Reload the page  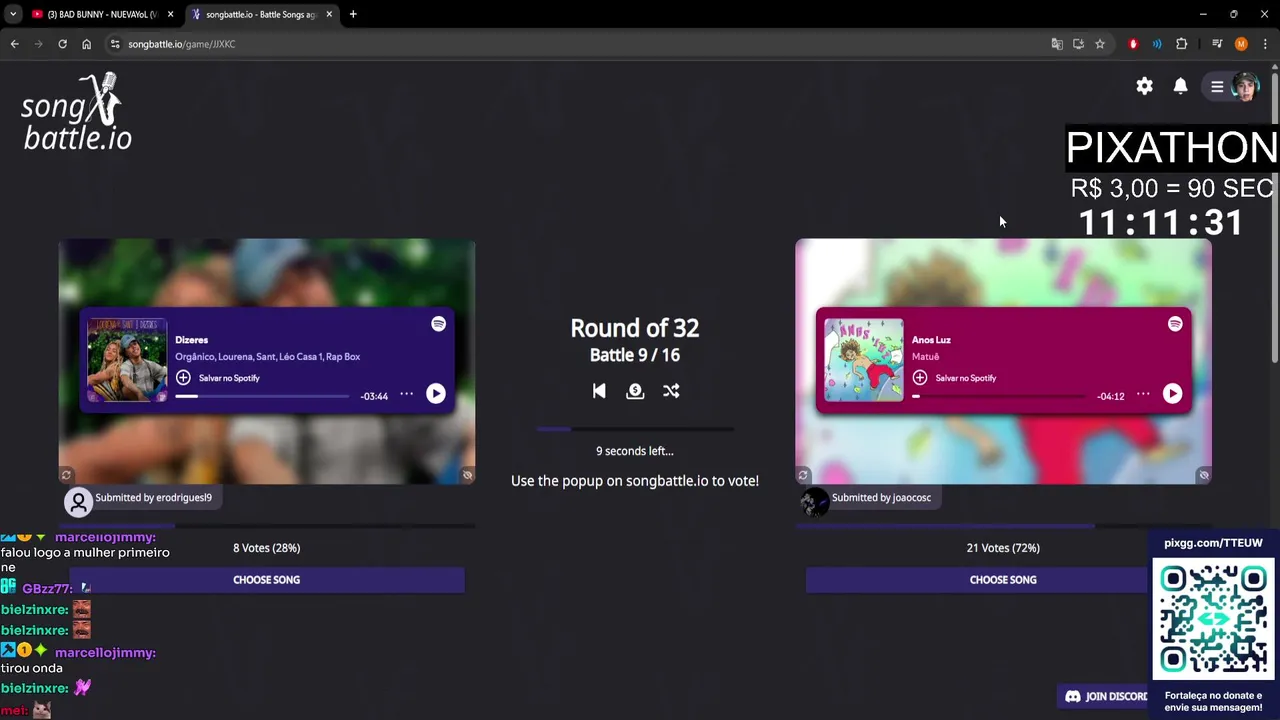(62, 44)
